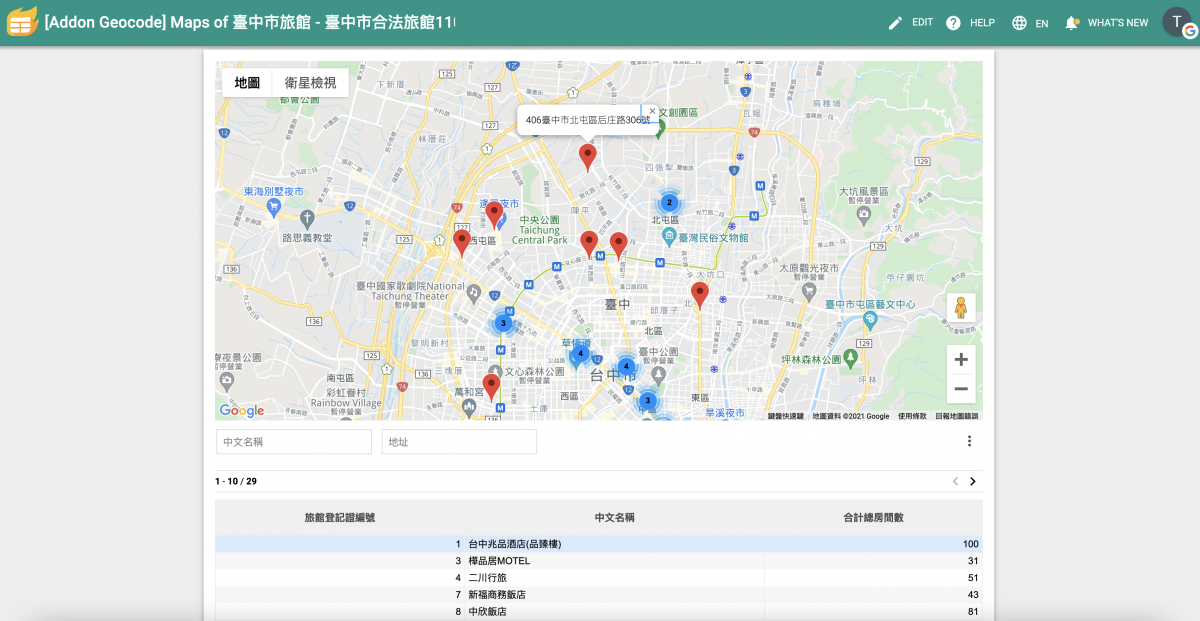
Task: Click the cluster marker 2 near 北屯區
Action: [670, 202]
